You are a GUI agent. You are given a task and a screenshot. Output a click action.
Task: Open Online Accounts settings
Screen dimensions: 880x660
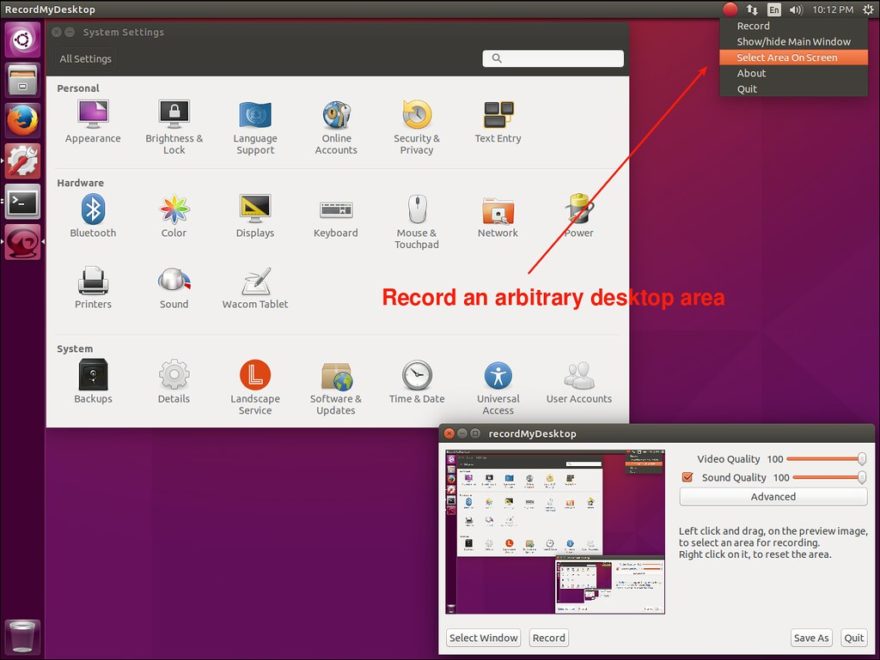tap(336, 127)
